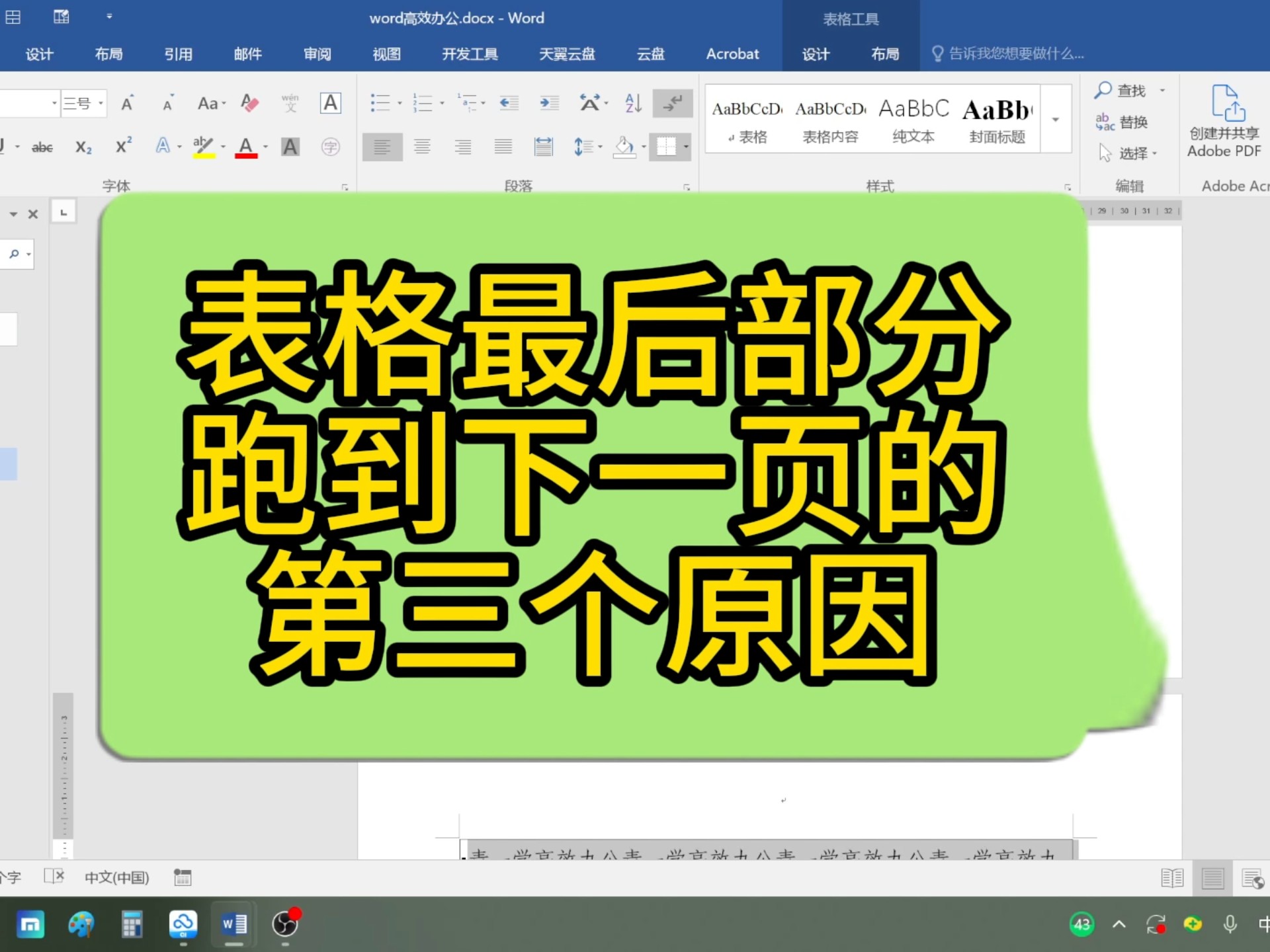Screen dimensions: 1270x952
Task: Open the font size dropdown
Action: pos(101,104)
